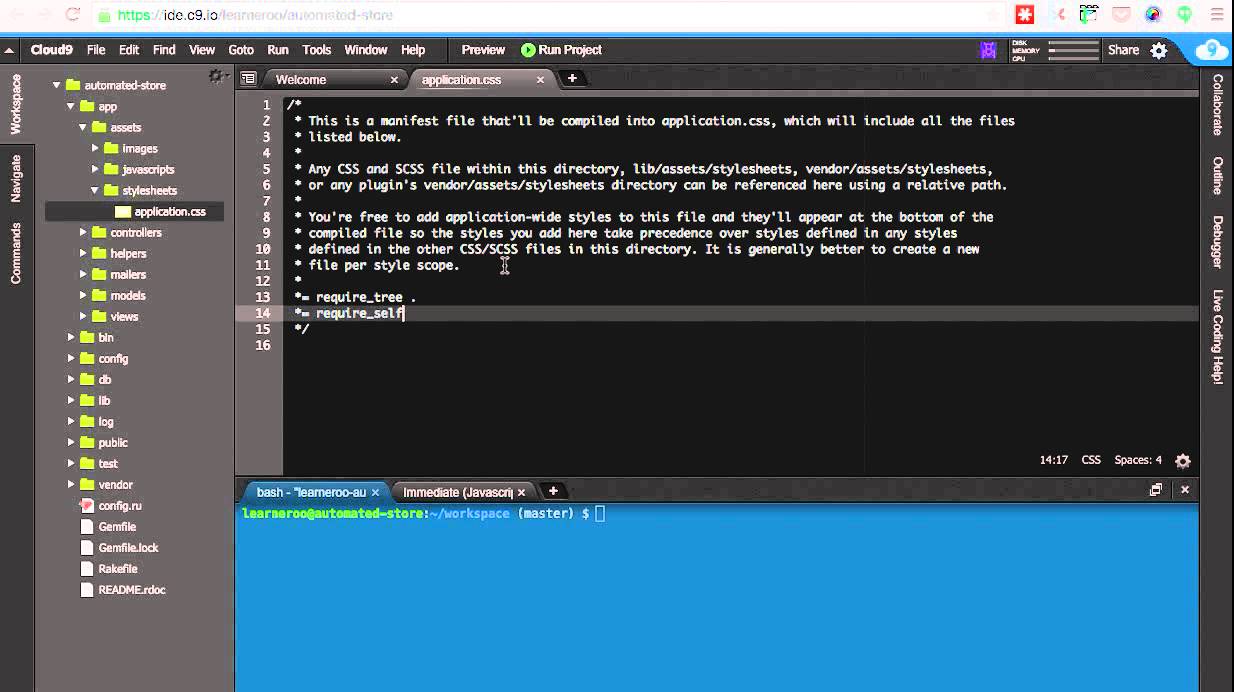Collapse menu bar with top-left arrow icon
The height and width of the screenshot is (692, 1234).
tap(9, 50)
